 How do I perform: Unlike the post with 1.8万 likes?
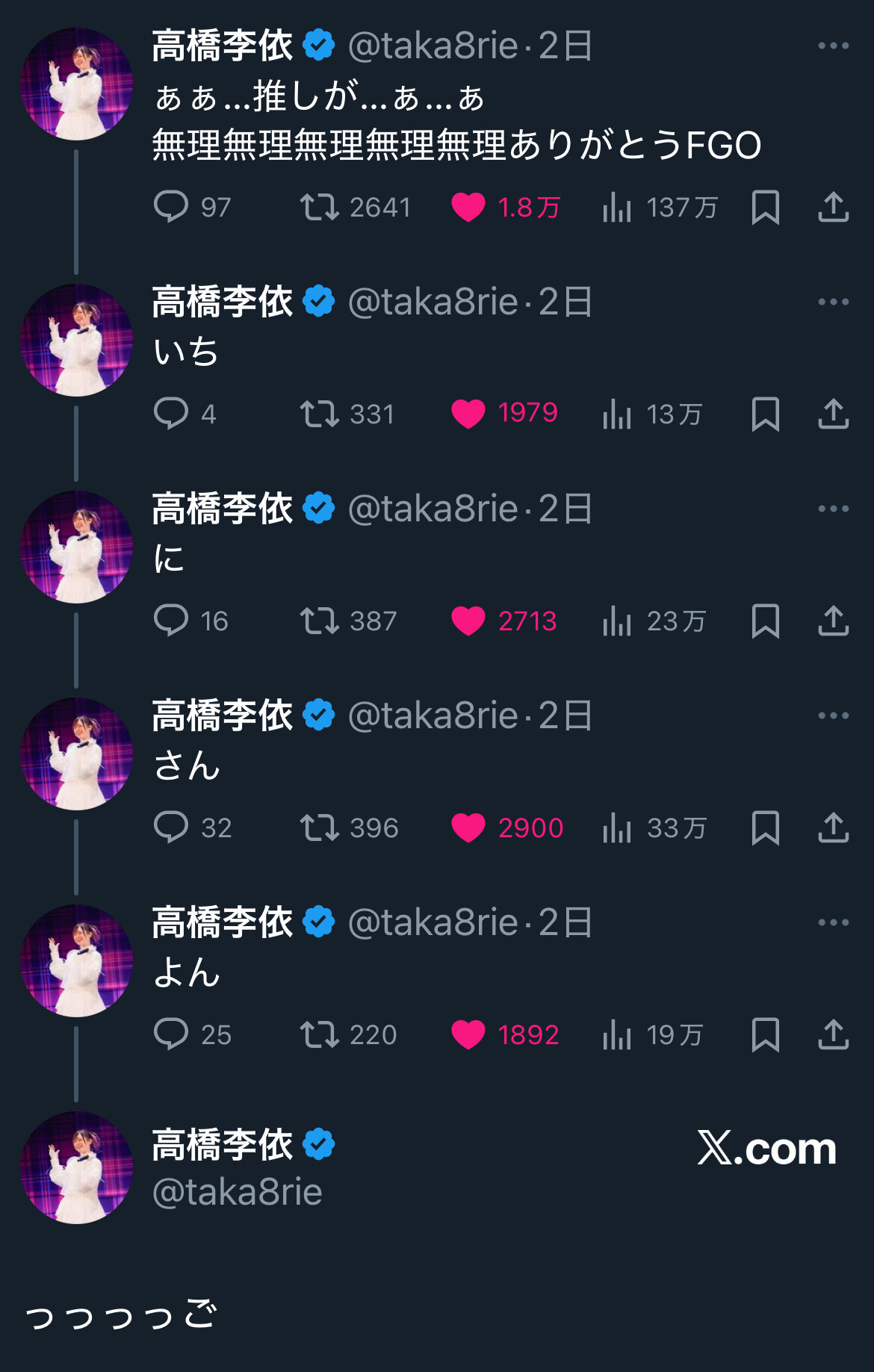click(468, 207)
